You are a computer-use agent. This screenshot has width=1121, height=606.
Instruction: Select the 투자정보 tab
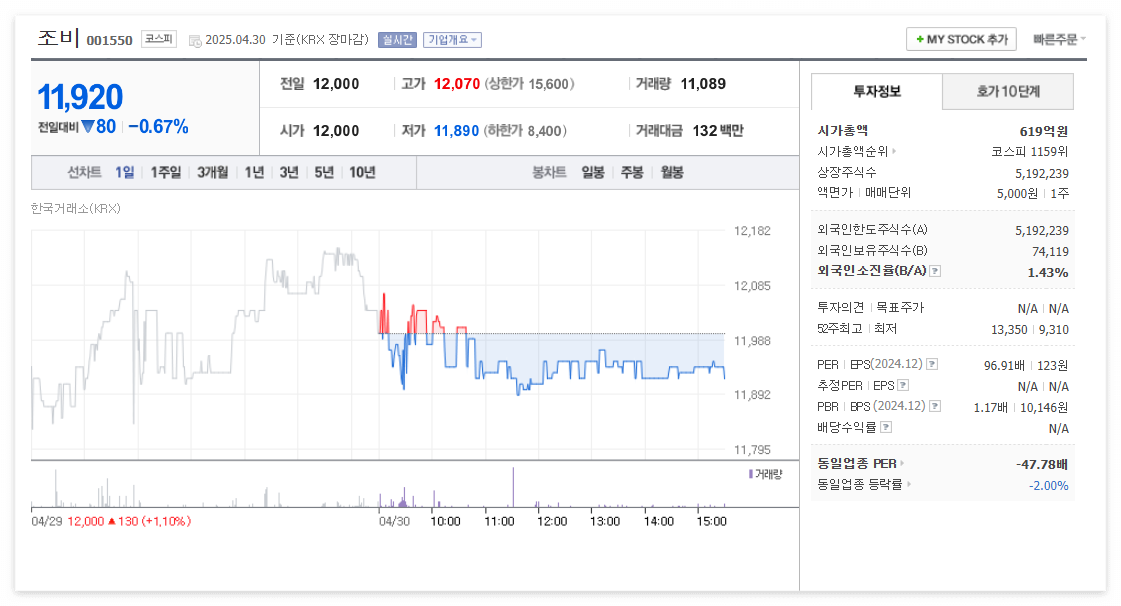(876, 91)
